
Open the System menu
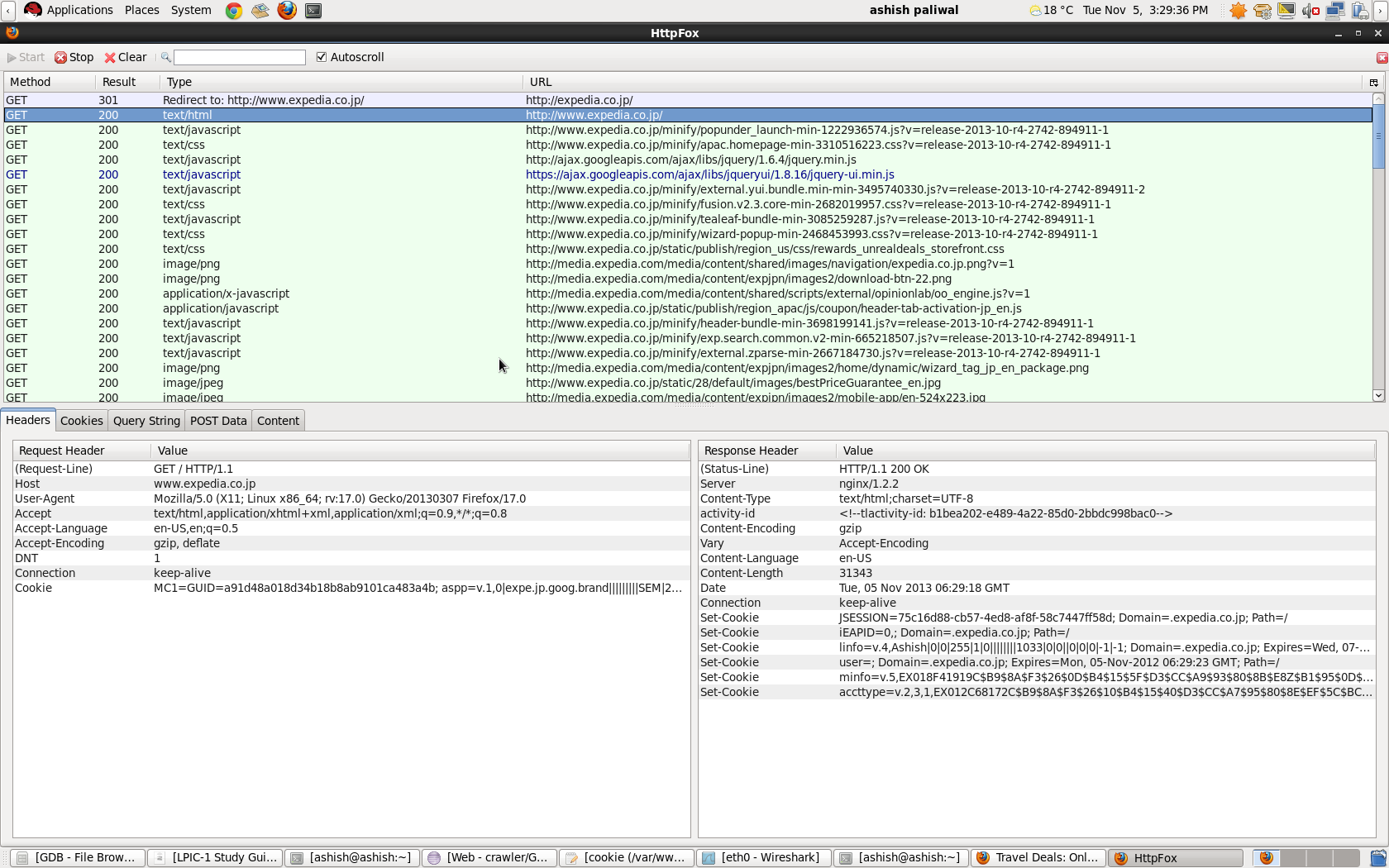[x=191, y=10]
